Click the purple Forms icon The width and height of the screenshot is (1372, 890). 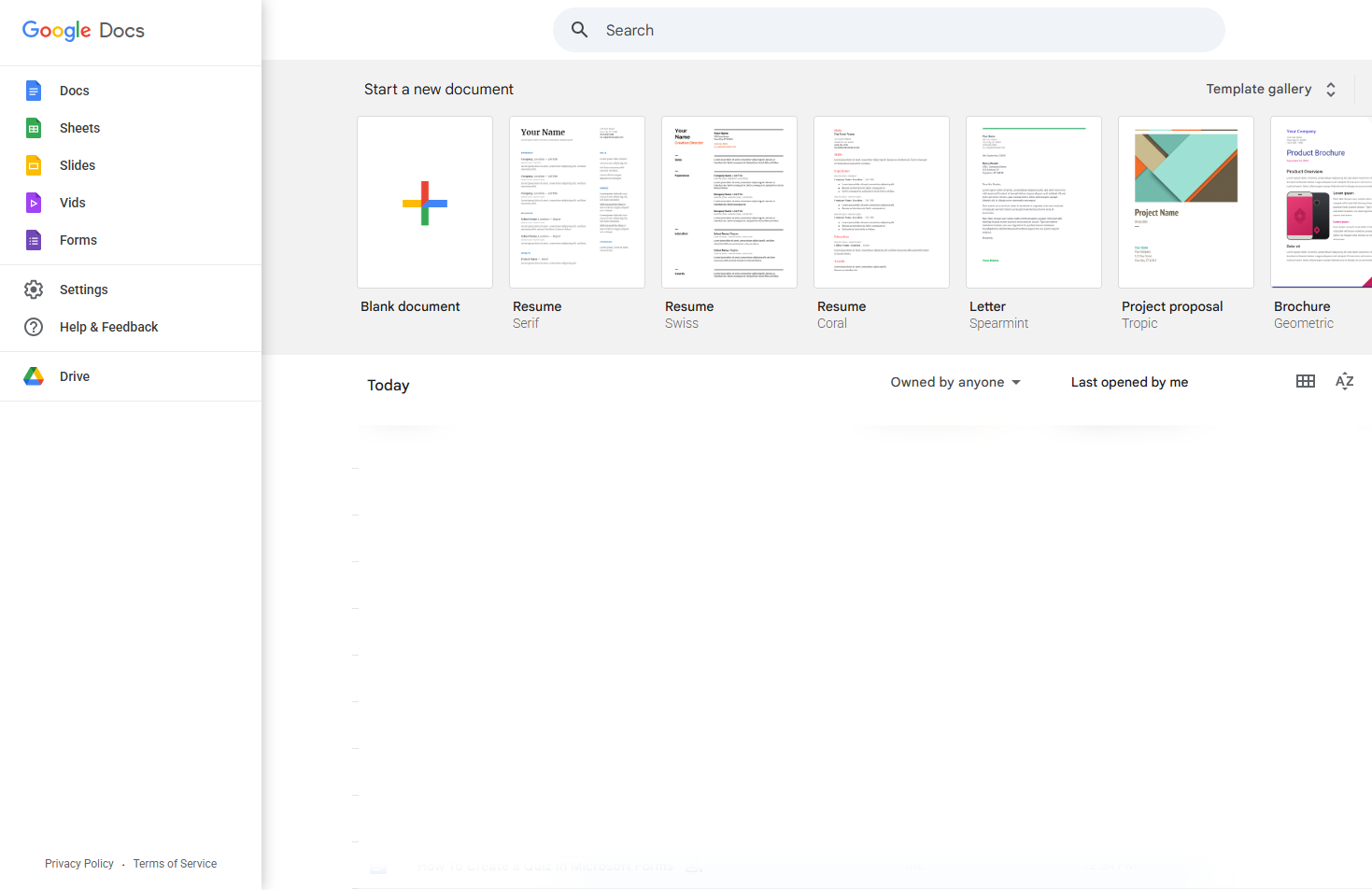pyautogui.click(x=34, y=240)
